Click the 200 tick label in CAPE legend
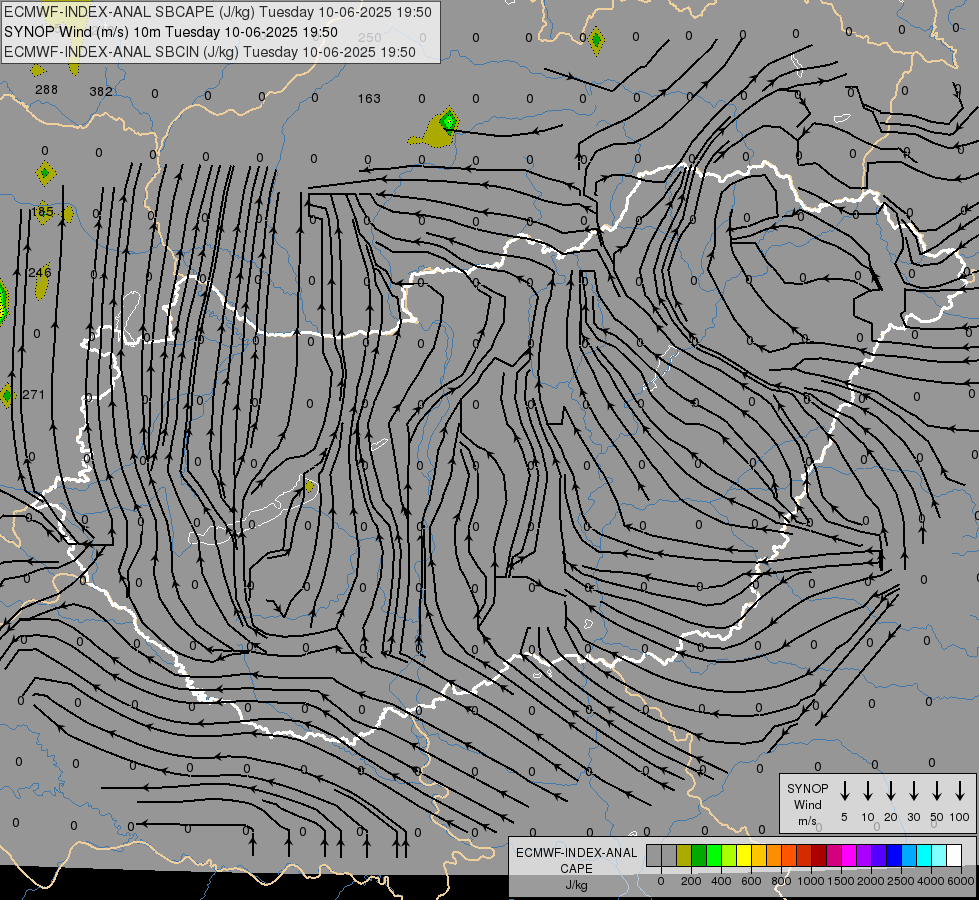Viewport: 979px width, 900px height. pyautogui.click(x=691, y=881)
